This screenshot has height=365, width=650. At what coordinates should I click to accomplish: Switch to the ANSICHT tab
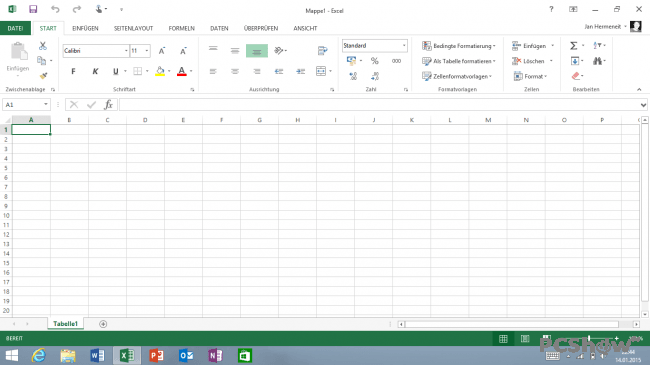coord(305,28)
